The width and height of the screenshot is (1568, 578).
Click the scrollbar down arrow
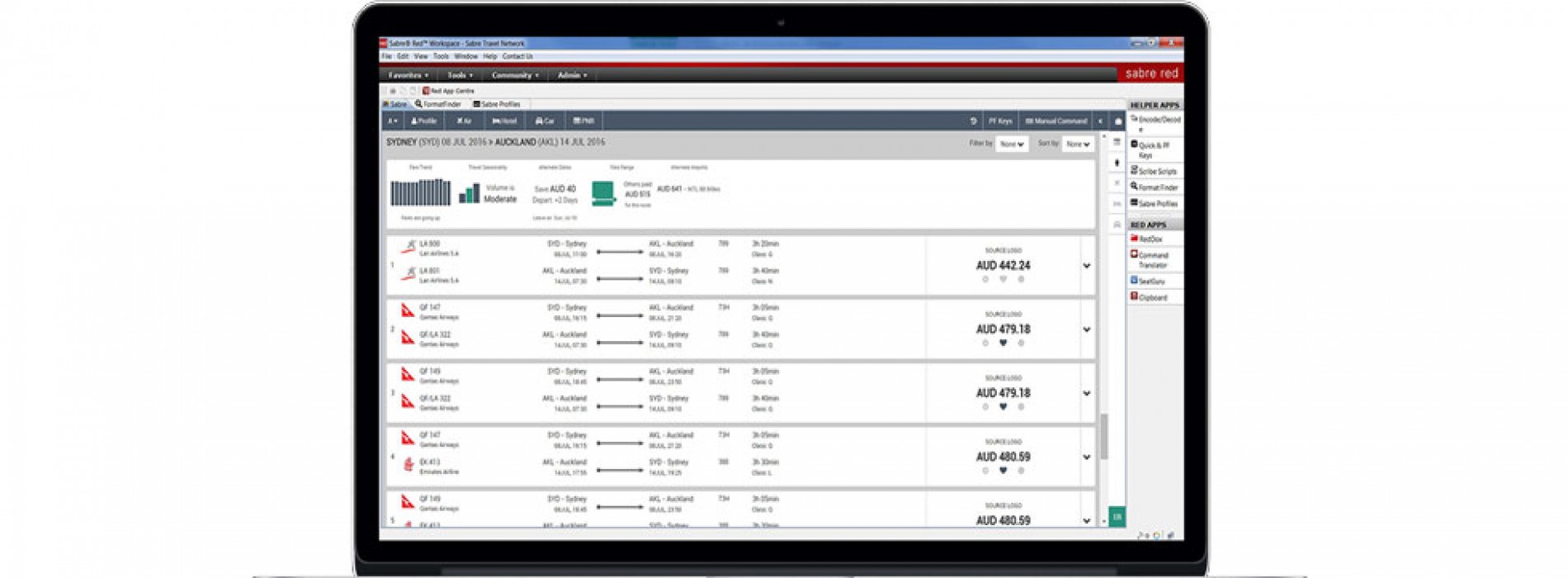pyautogui.click(x=1104, y=521)
